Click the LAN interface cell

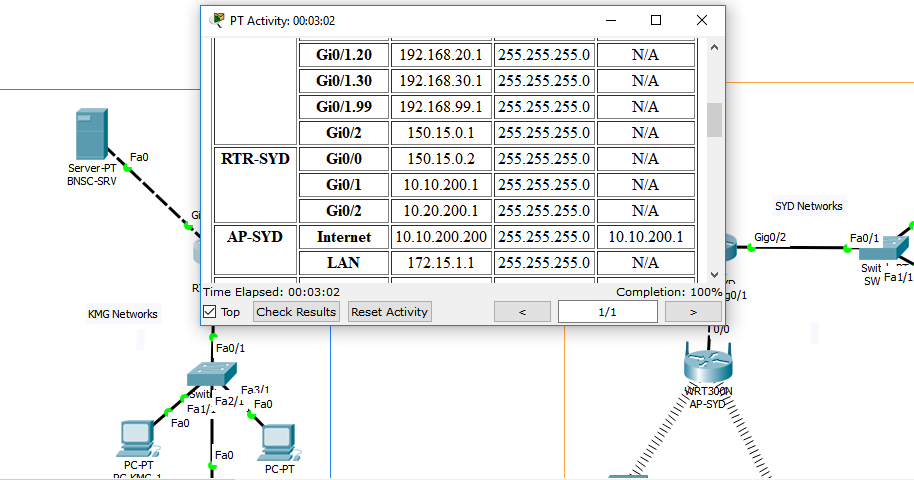pyautogui.click(x=344, y=262)
